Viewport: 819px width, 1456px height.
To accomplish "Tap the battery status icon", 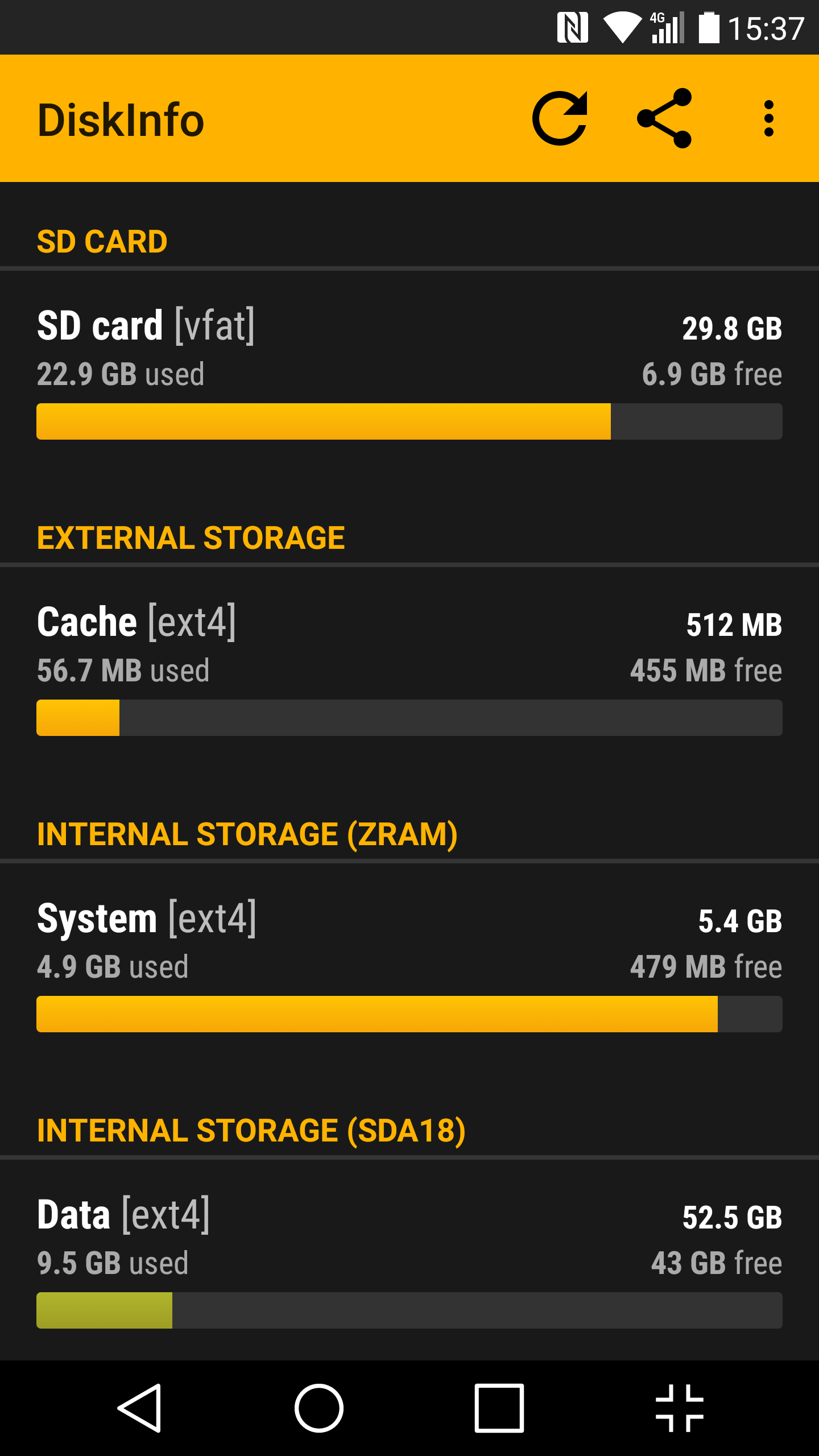I will 709,27.
